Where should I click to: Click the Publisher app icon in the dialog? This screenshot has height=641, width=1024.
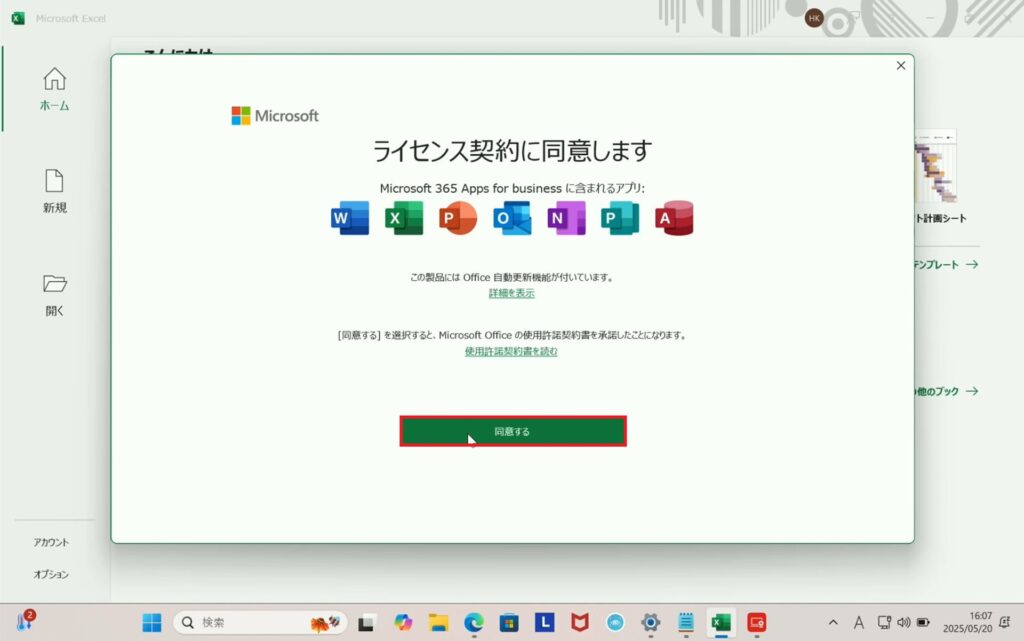click(x=620, y=218)
